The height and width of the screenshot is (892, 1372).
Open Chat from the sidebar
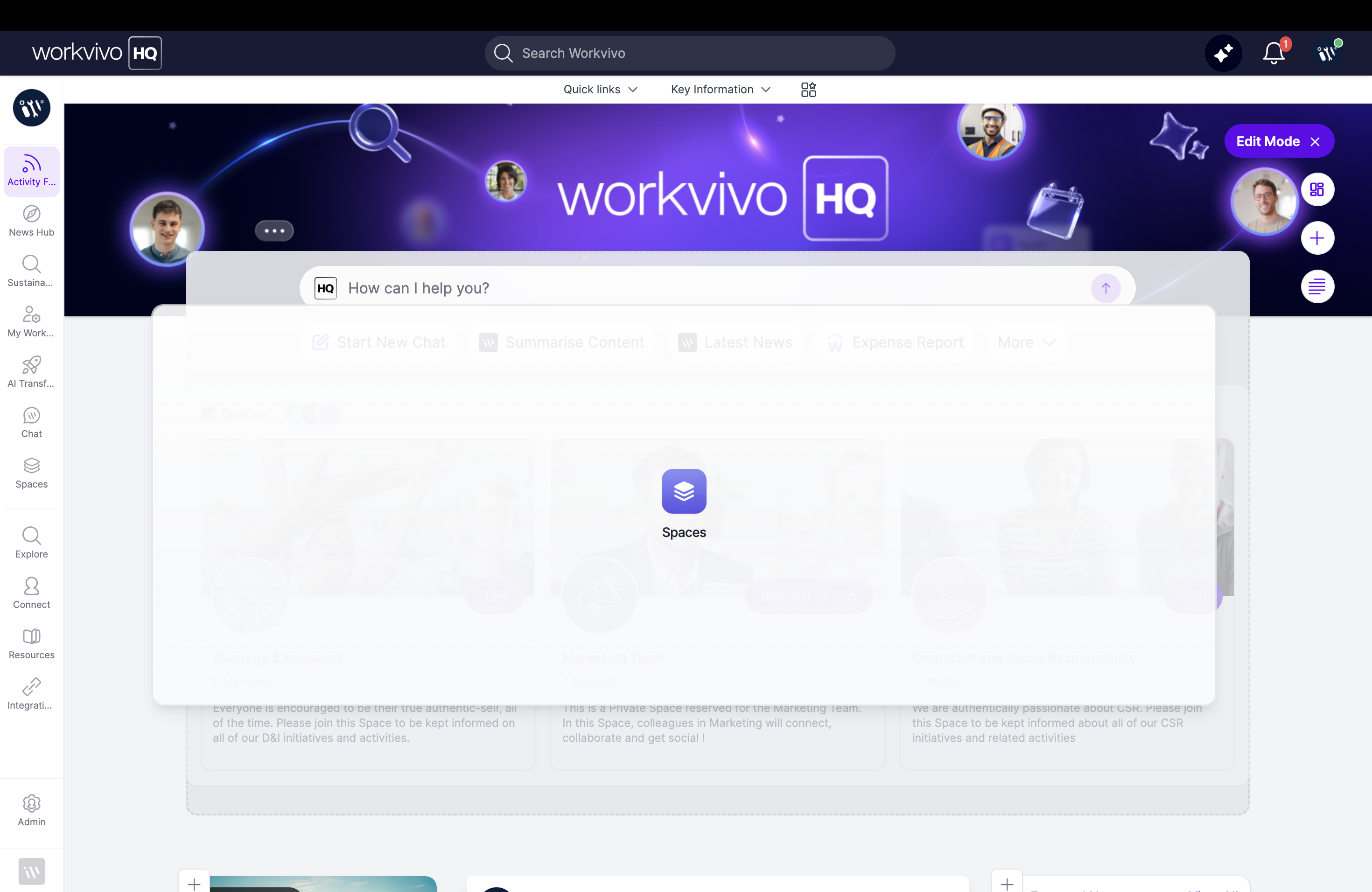[32, 424]
